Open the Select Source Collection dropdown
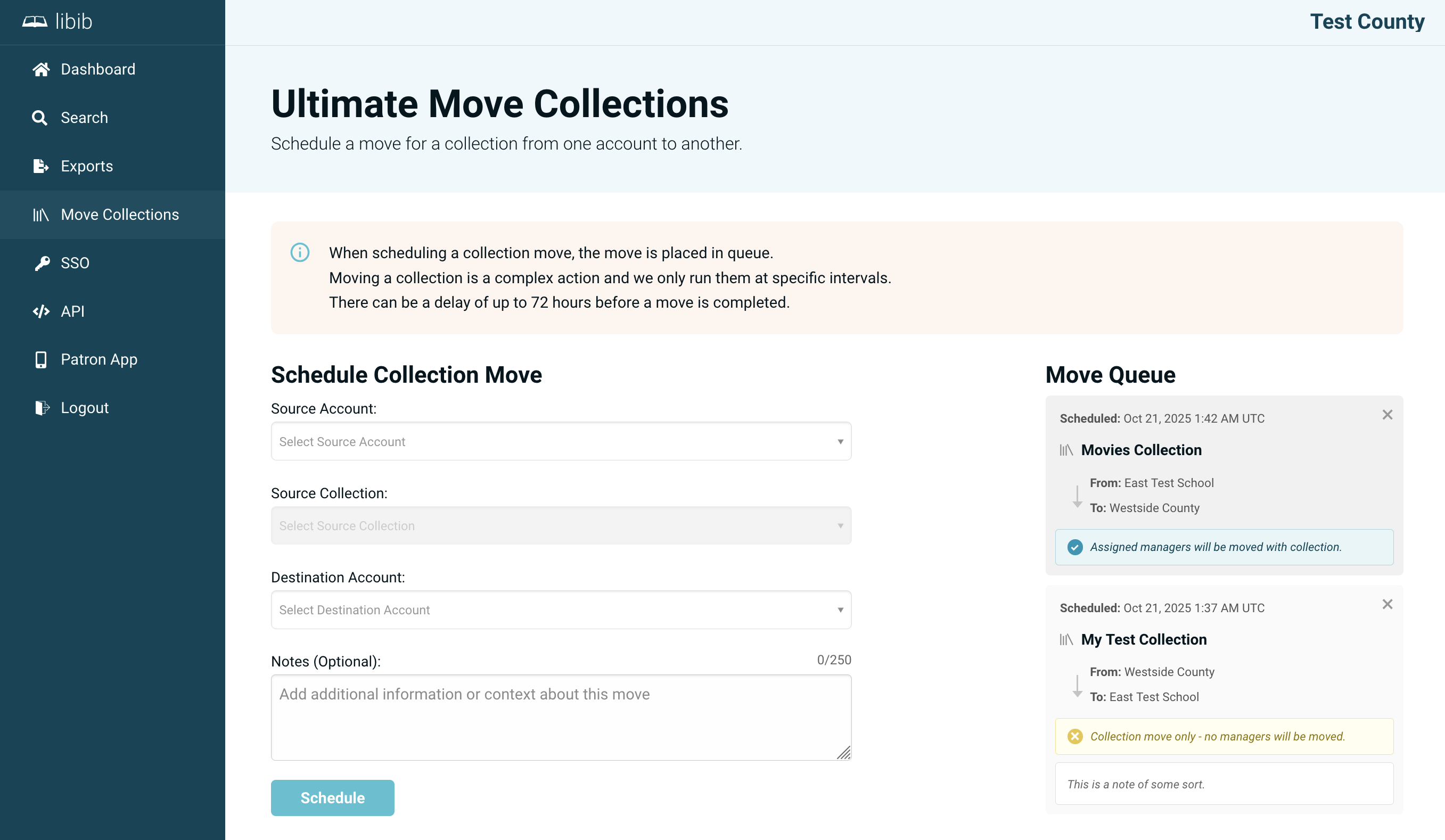The image size is (1445, 840). (x=561, y=525)
